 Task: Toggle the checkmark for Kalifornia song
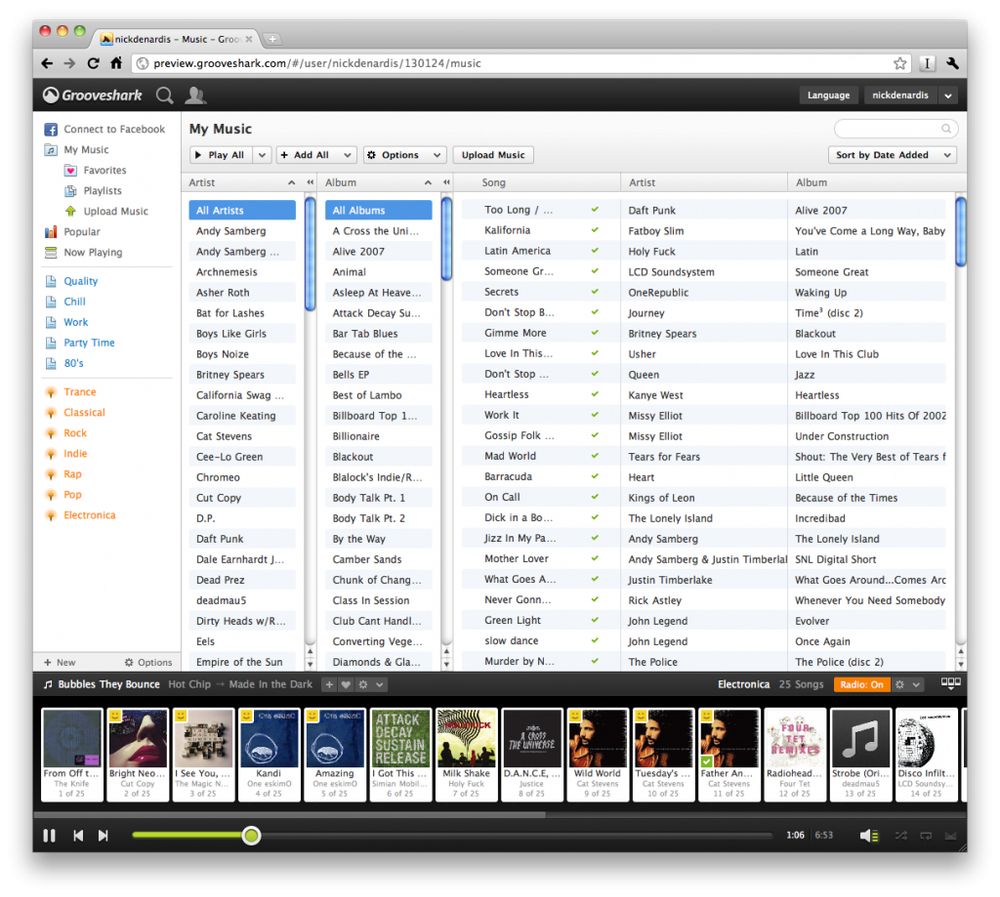pyautogui.click(x=595, y=230)
